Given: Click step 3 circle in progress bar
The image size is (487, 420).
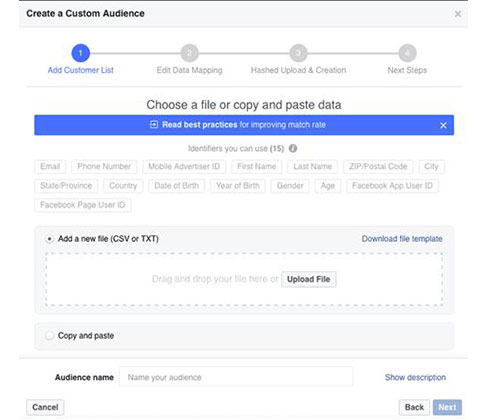Looking at the screenshot, I should [298, 53].
